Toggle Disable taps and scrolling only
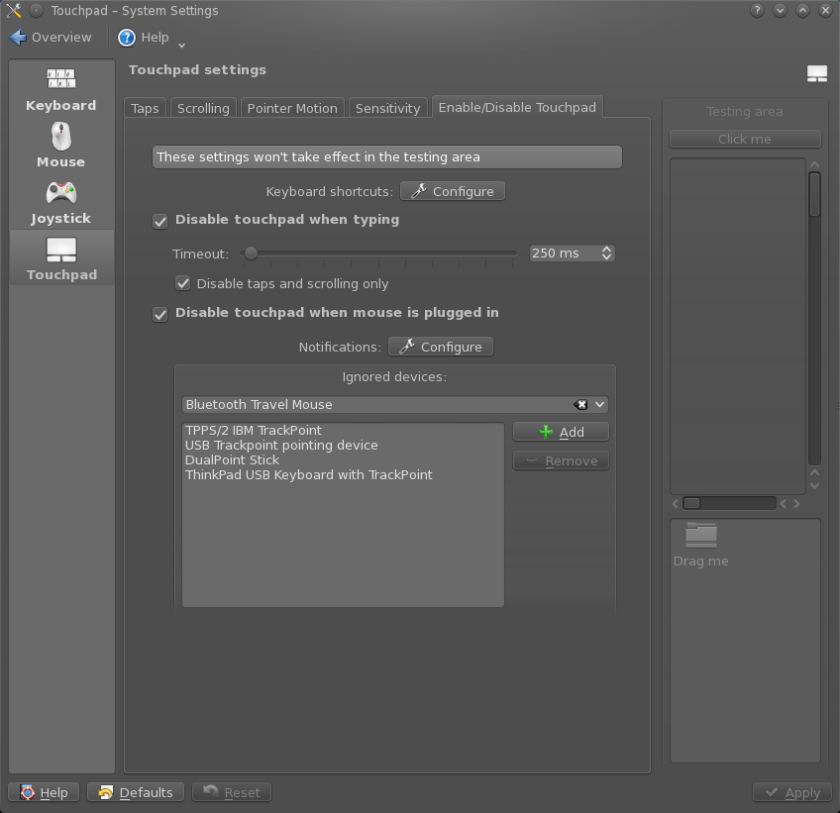Image resolution: width=840 pixels, height=813 pixels. (x=183, y=284)
